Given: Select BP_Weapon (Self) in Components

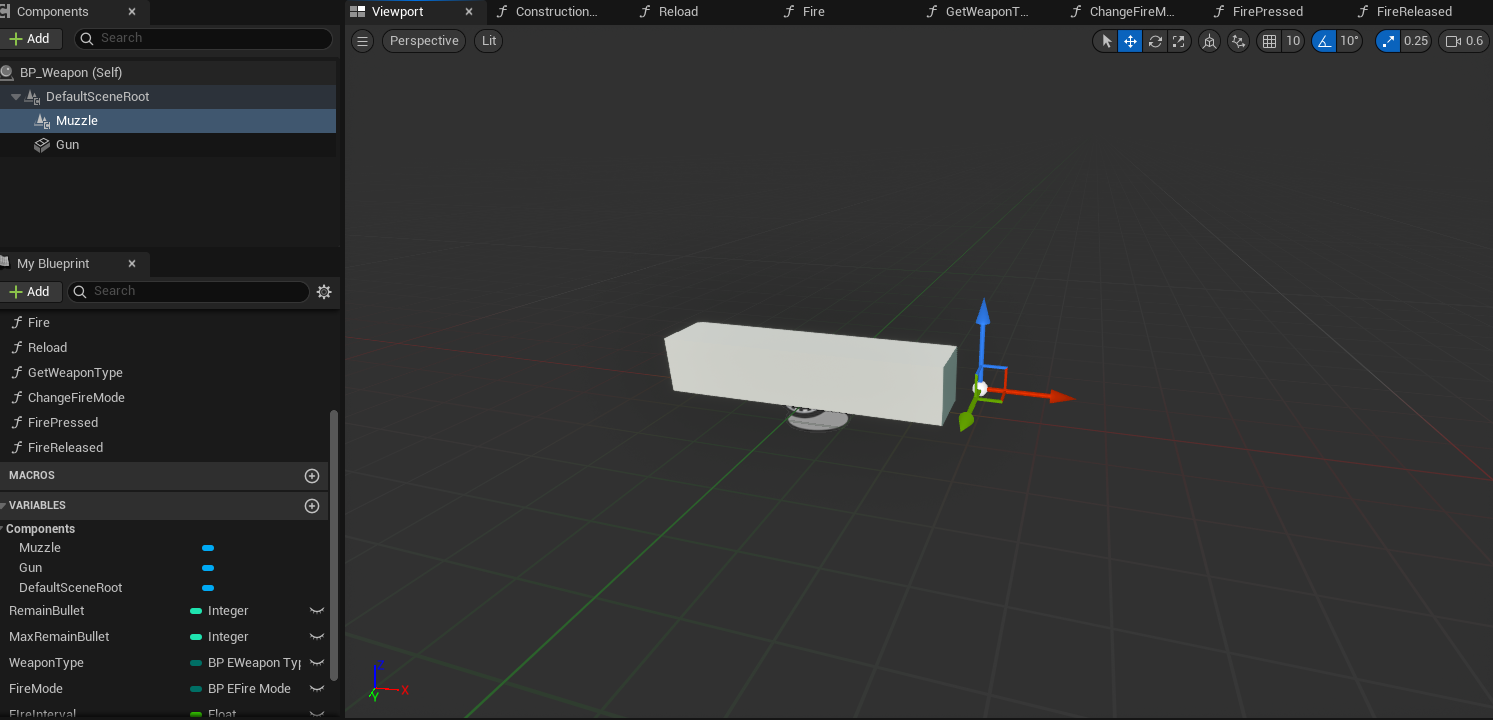Looking at the screenshot, I should (x=168, y=73).
